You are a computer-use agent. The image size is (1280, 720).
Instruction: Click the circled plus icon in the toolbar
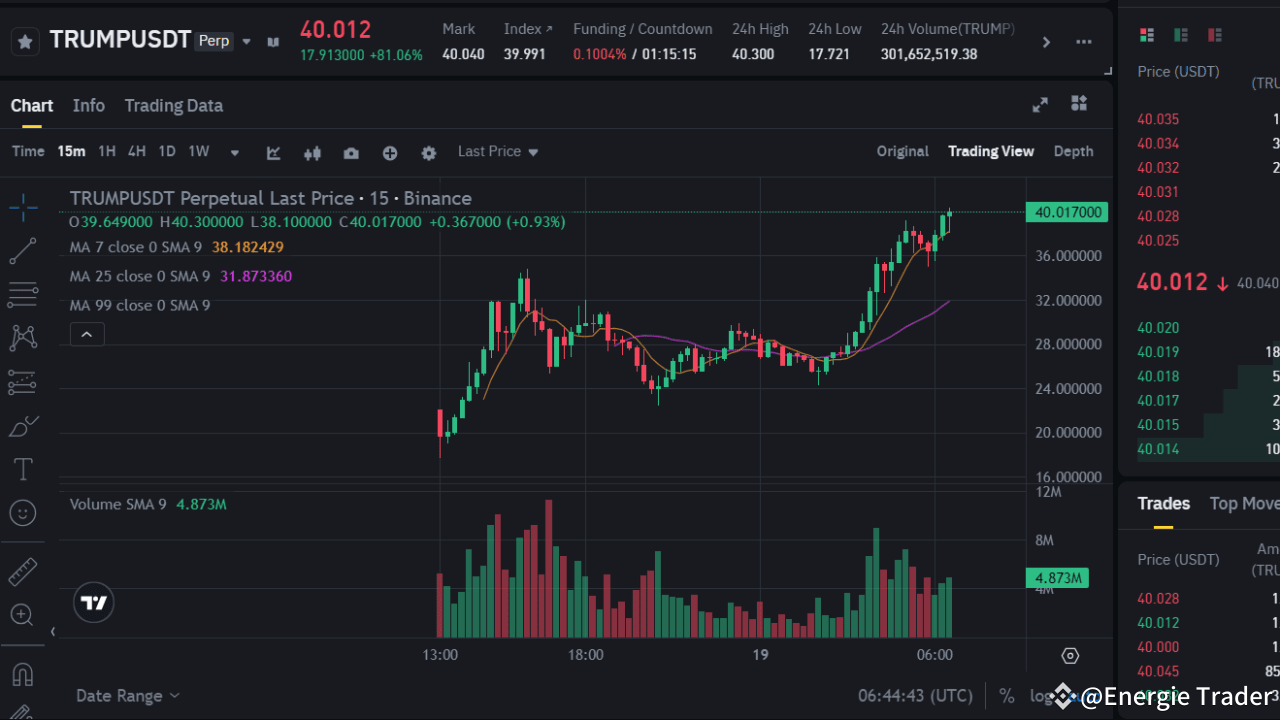coord(390,153)
